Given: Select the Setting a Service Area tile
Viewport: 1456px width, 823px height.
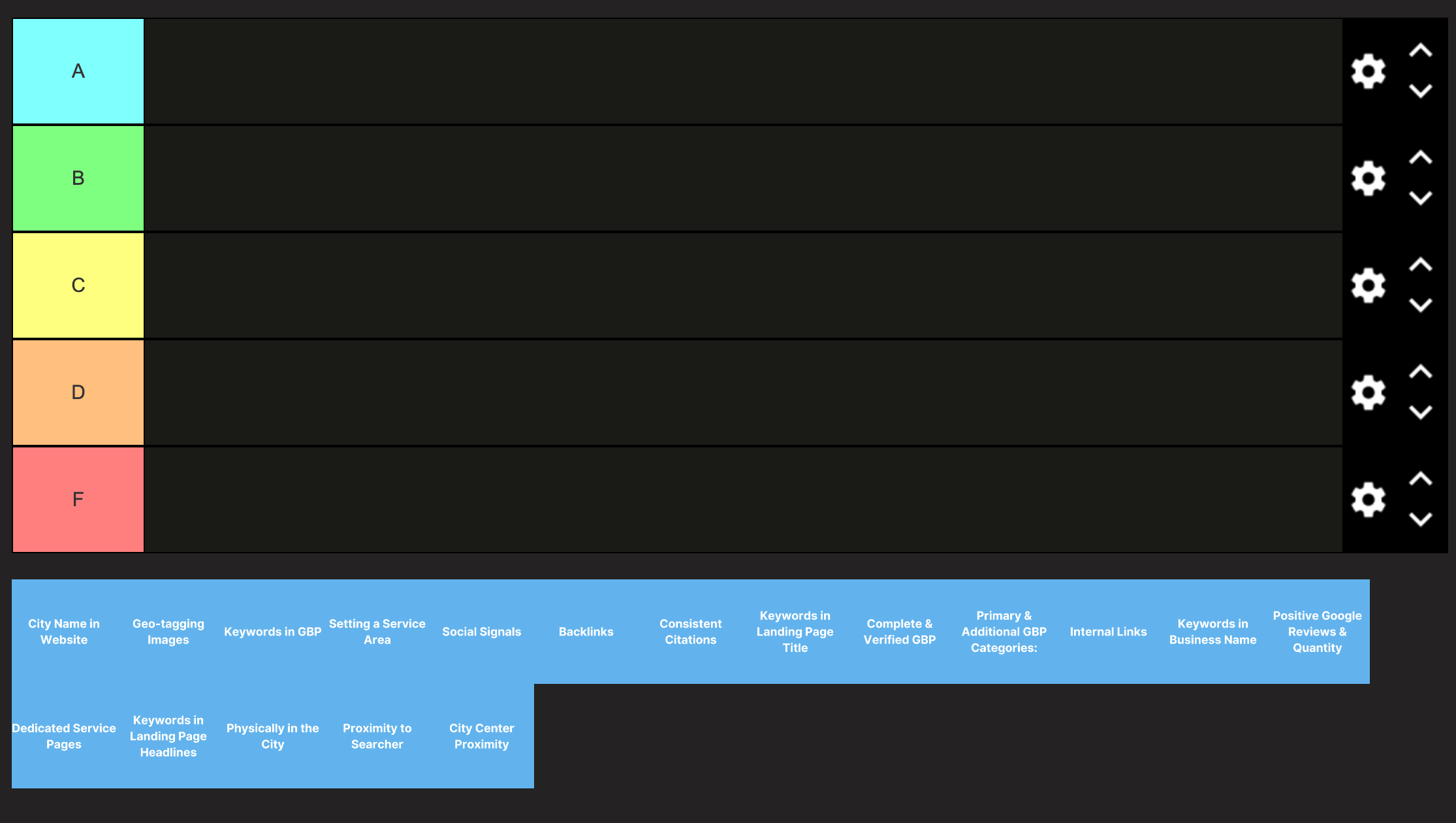Looking at the screenshot, I should tap(377, 632).
